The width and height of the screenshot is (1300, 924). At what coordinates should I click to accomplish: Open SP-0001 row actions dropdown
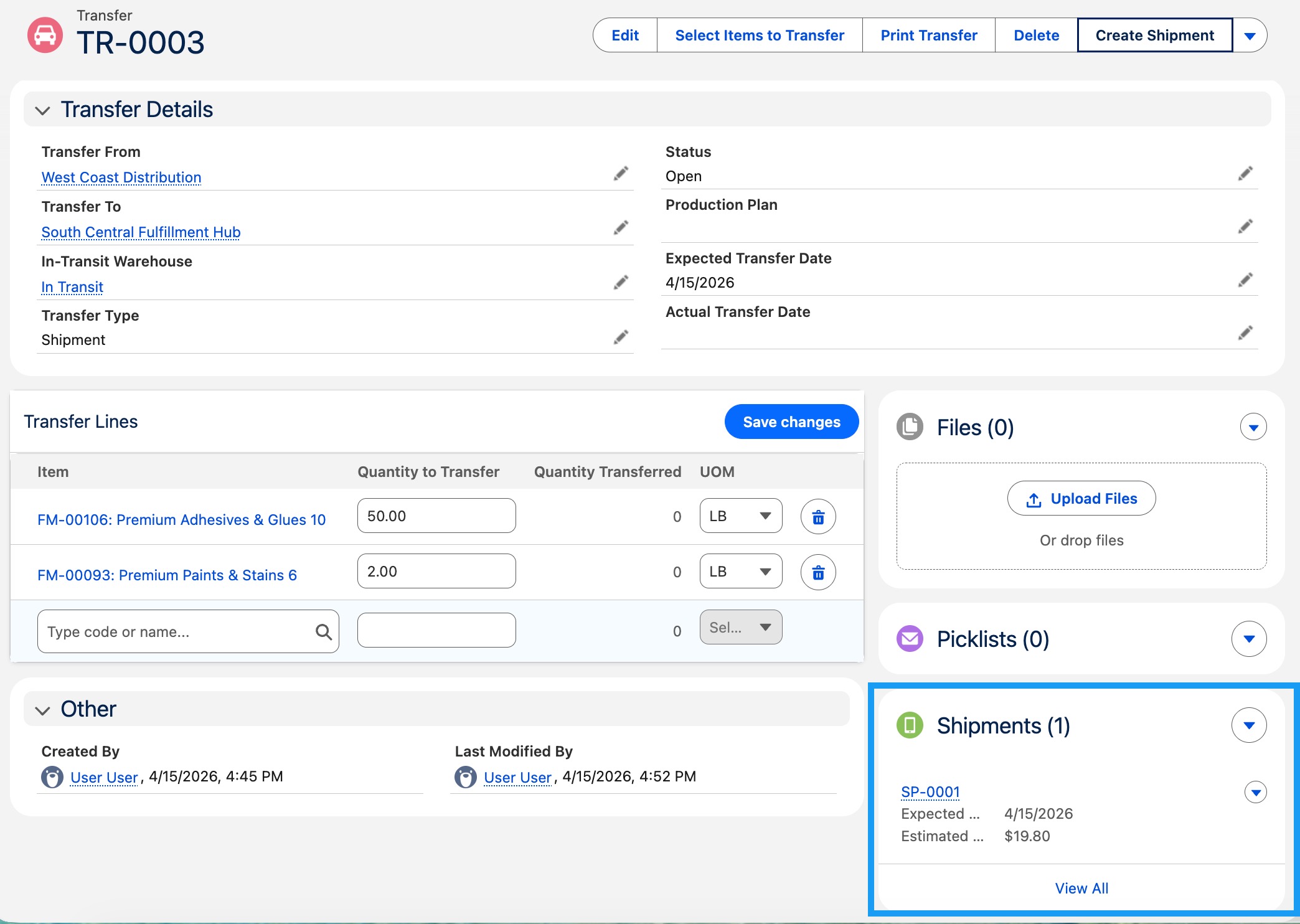point(1256,792)
